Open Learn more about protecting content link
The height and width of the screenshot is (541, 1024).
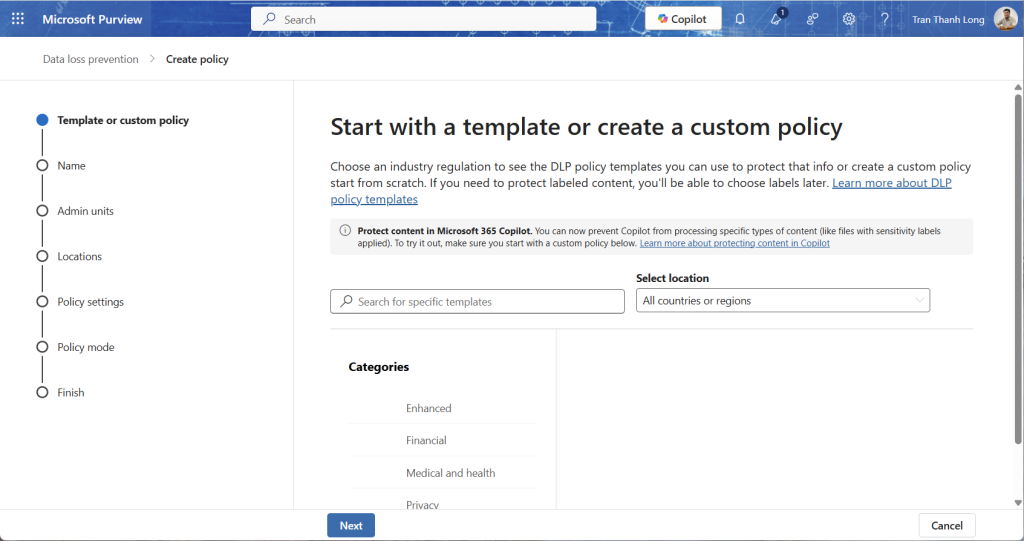coord(734,244)
